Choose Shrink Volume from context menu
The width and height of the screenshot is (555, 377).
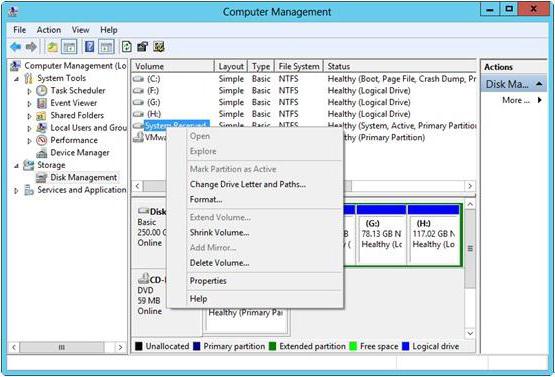pos(219,233)
